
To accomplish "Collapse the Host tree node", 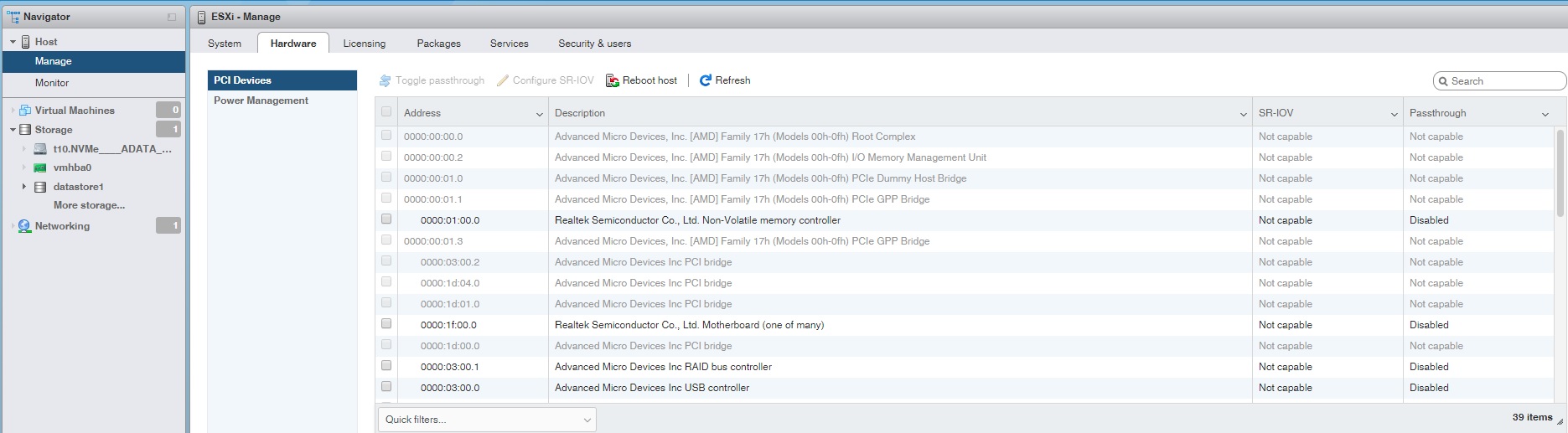I will 13,42.
